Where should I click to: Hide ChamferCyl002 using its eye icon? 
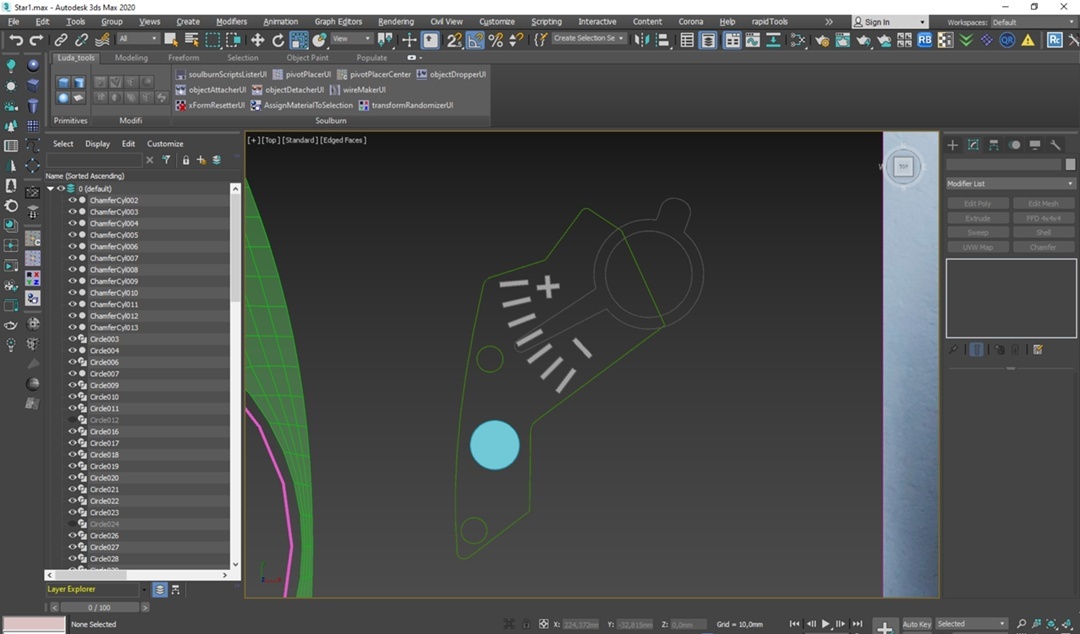[72, 201]
